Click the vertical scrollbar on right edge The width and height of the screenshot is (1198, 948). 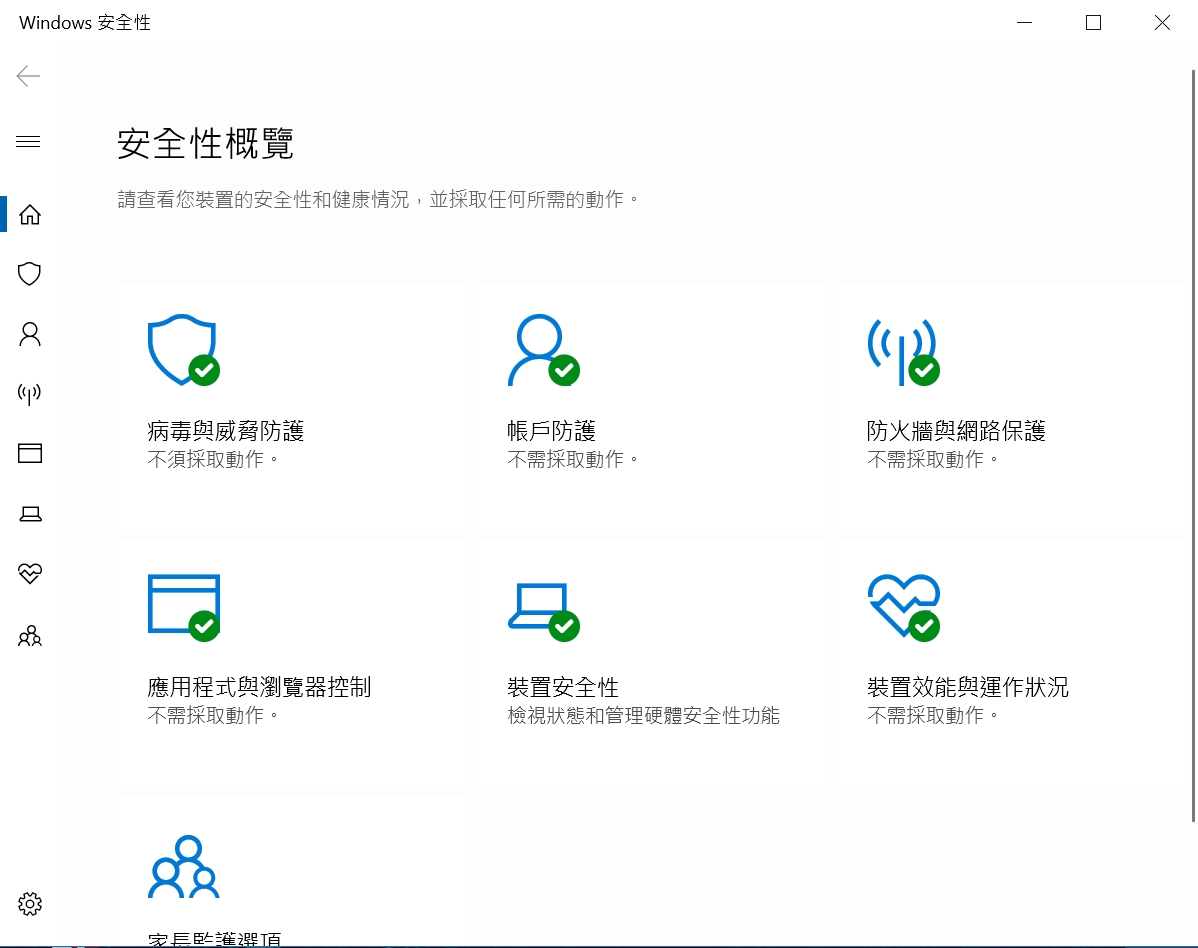1193,446
